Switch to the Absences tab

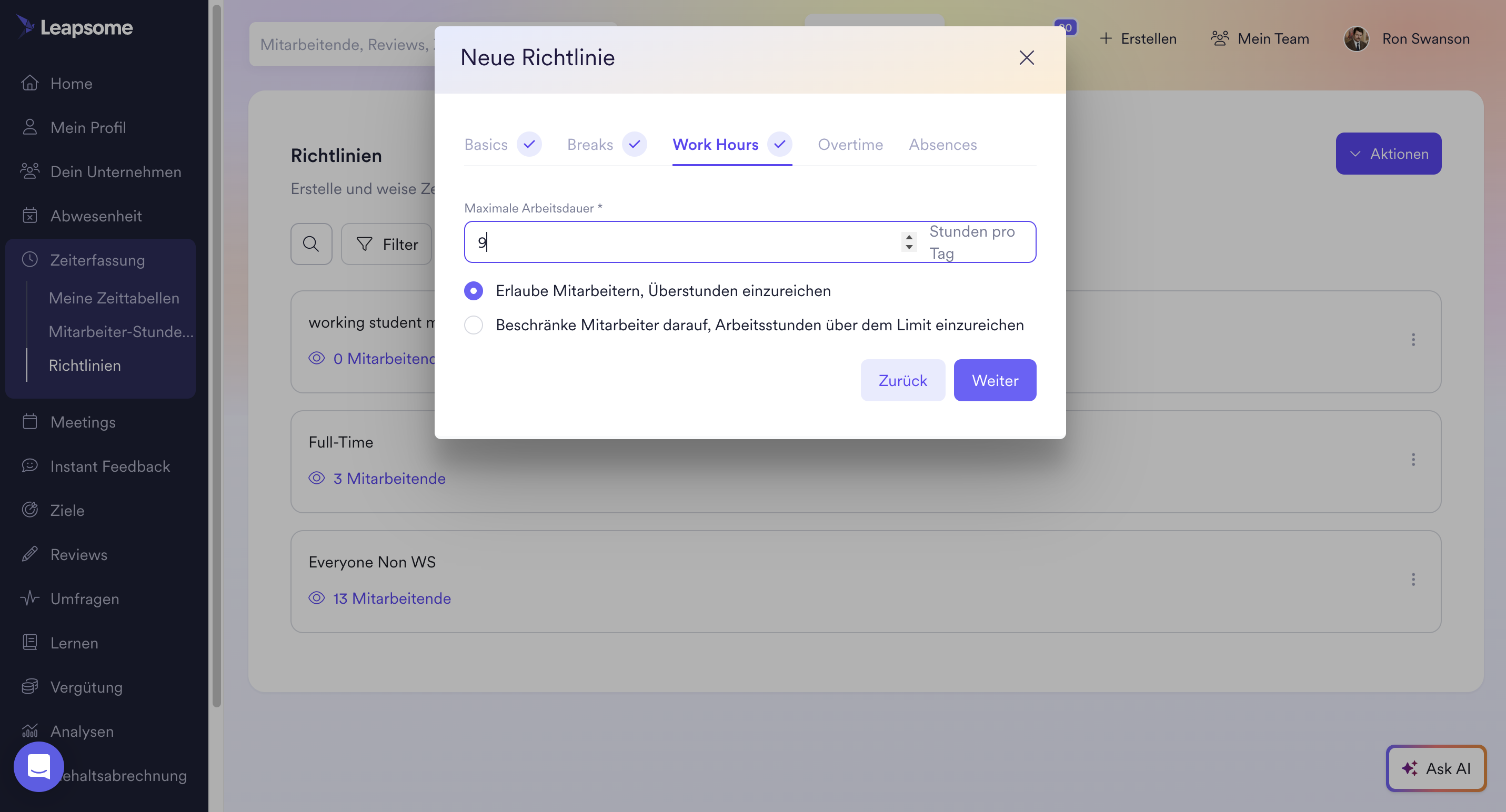942,144
